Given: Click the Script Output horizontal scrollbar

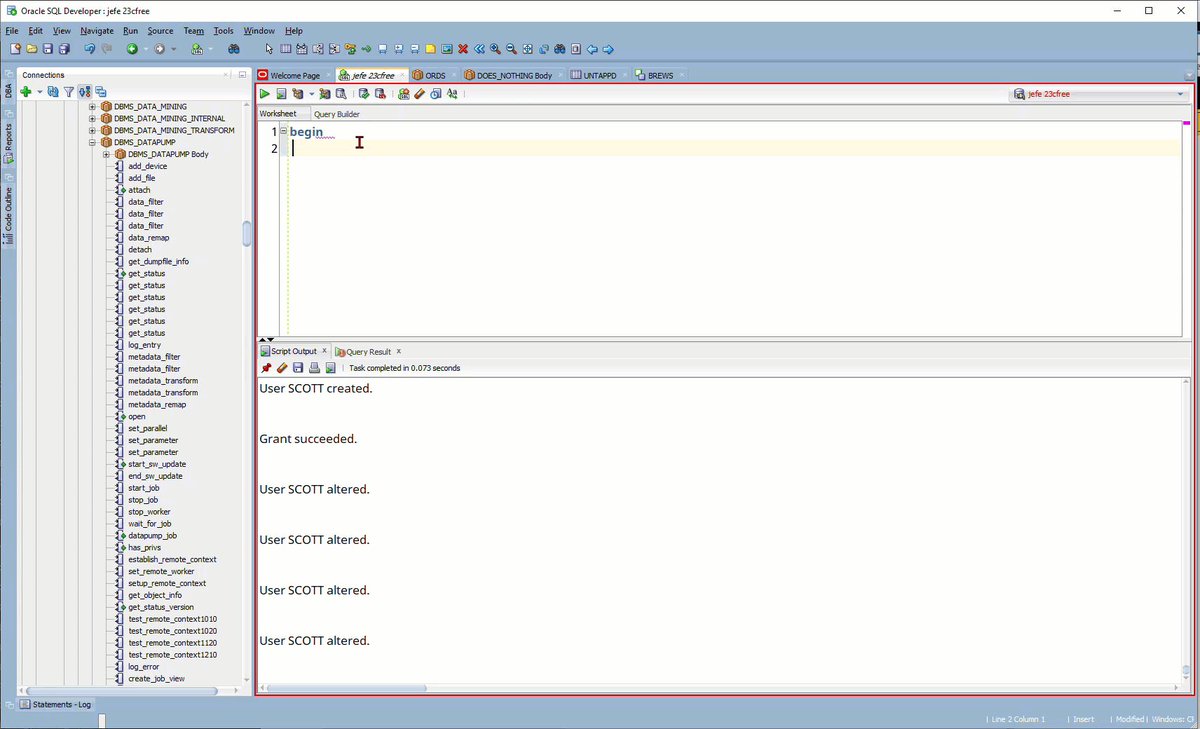Looking at the screenshot, I should tap(347, 688).
